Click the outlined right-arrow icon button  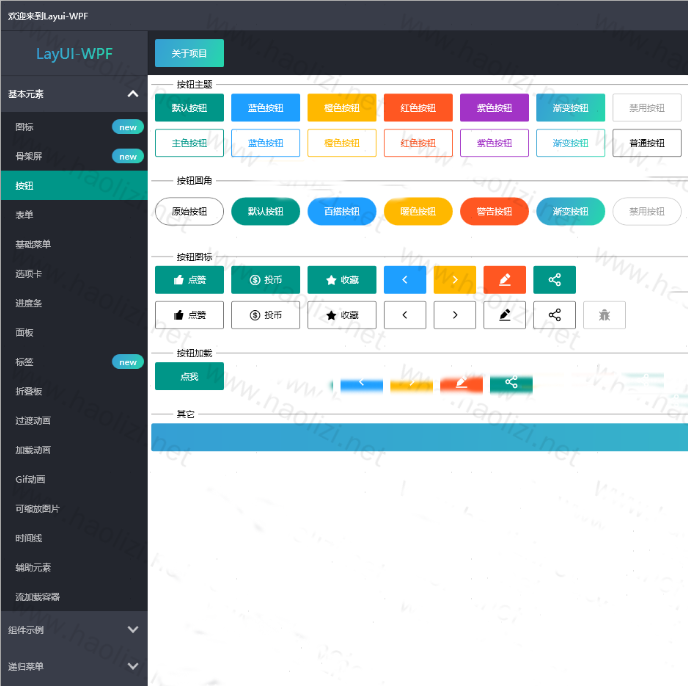pyautogui.click(x=455, y=315)
